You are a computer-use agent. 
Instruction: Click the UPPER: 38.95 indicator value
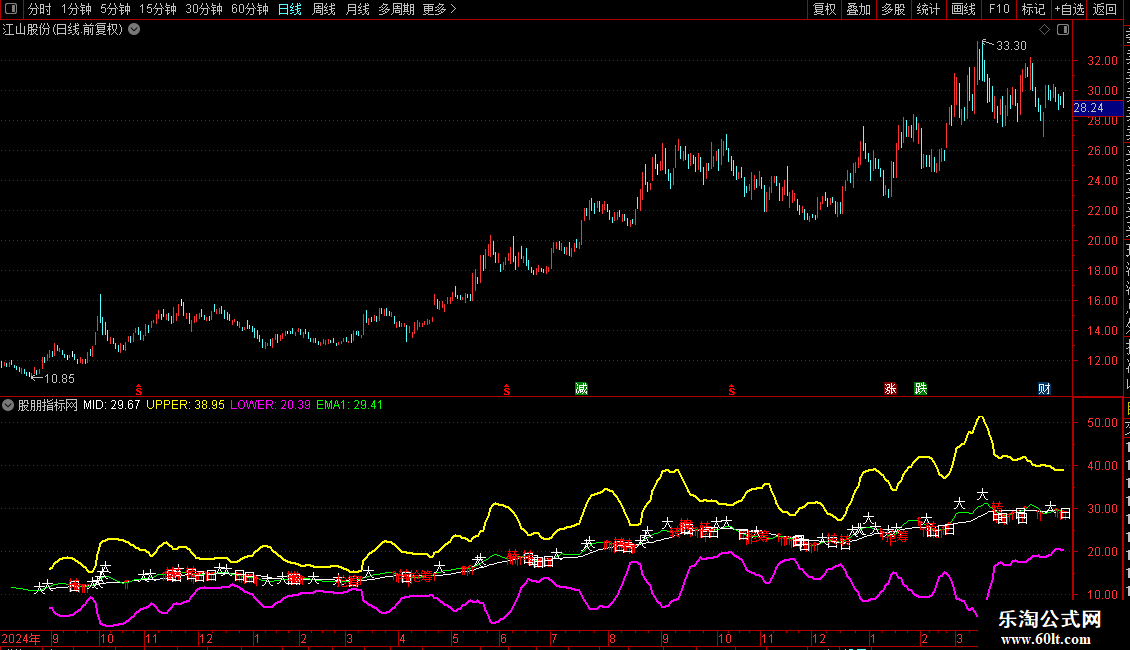pyautogui.click(x=185, y=405)
